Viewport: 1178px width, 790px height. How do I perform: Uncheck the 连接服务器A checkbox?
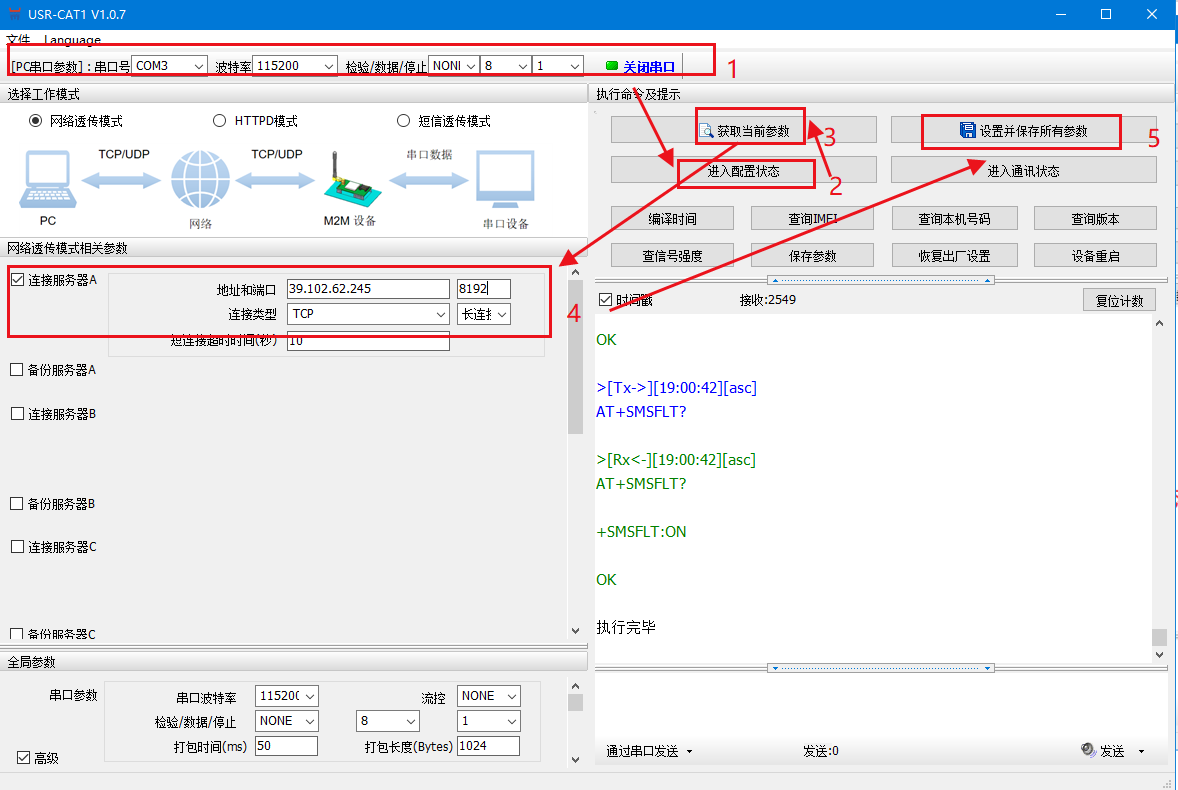coord(17,280)
